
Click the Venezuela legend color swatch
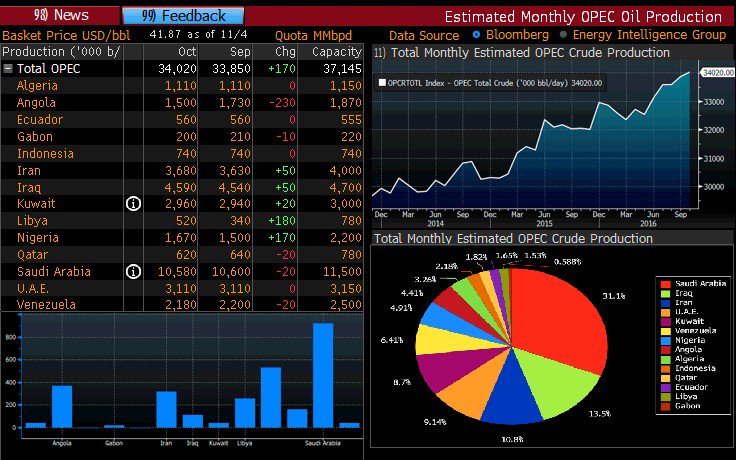click(665, 331)
